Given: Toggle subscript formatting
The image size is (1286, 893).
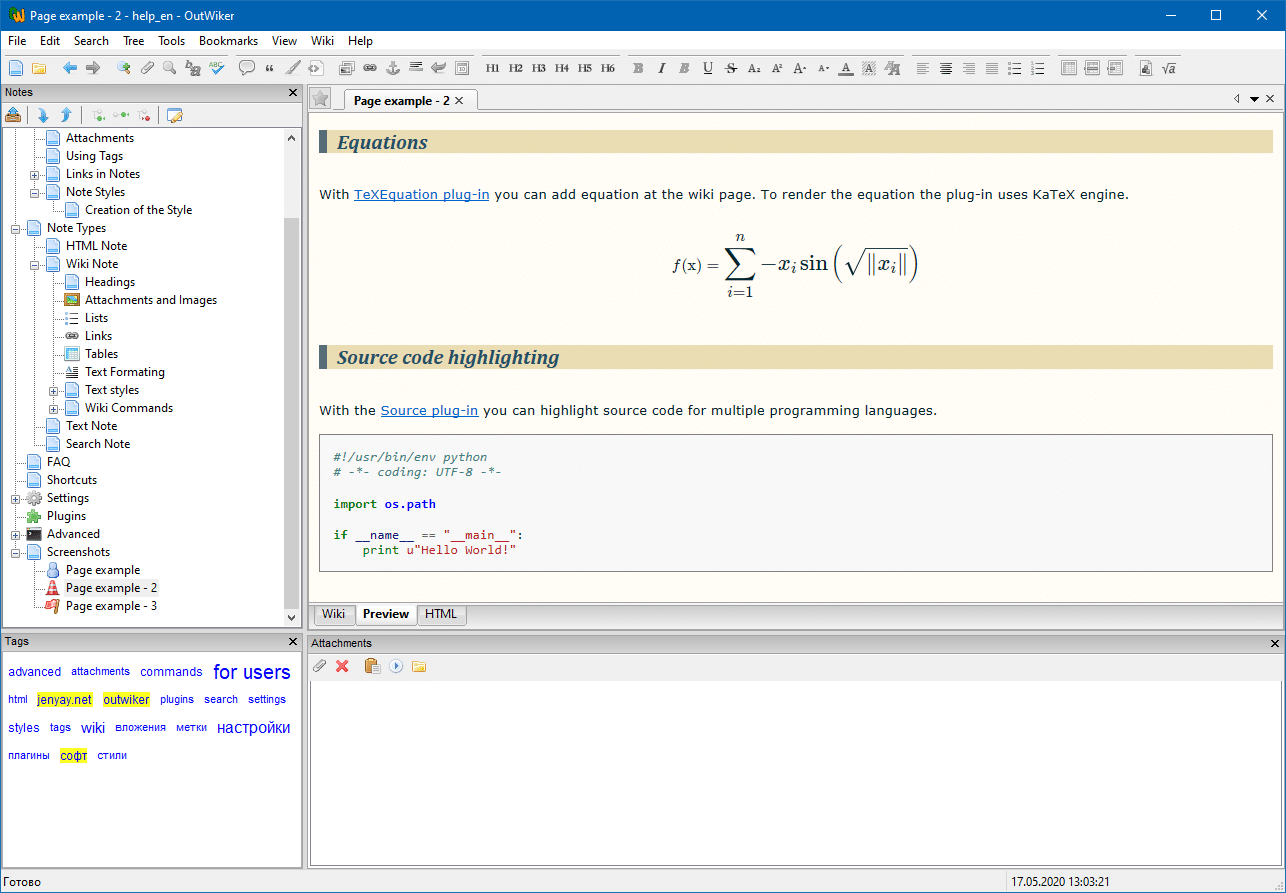Looking at the screenshot, I should [754, 68].
